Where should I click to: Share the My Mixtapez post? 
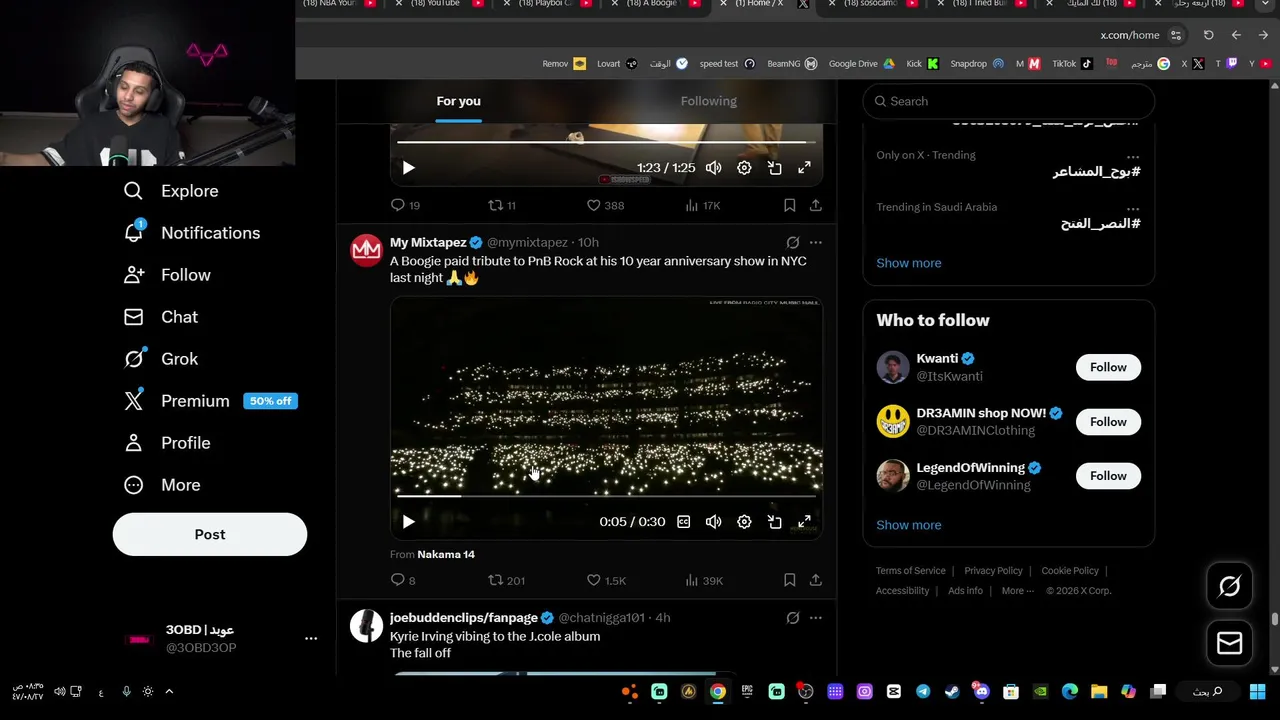point(816,580)
